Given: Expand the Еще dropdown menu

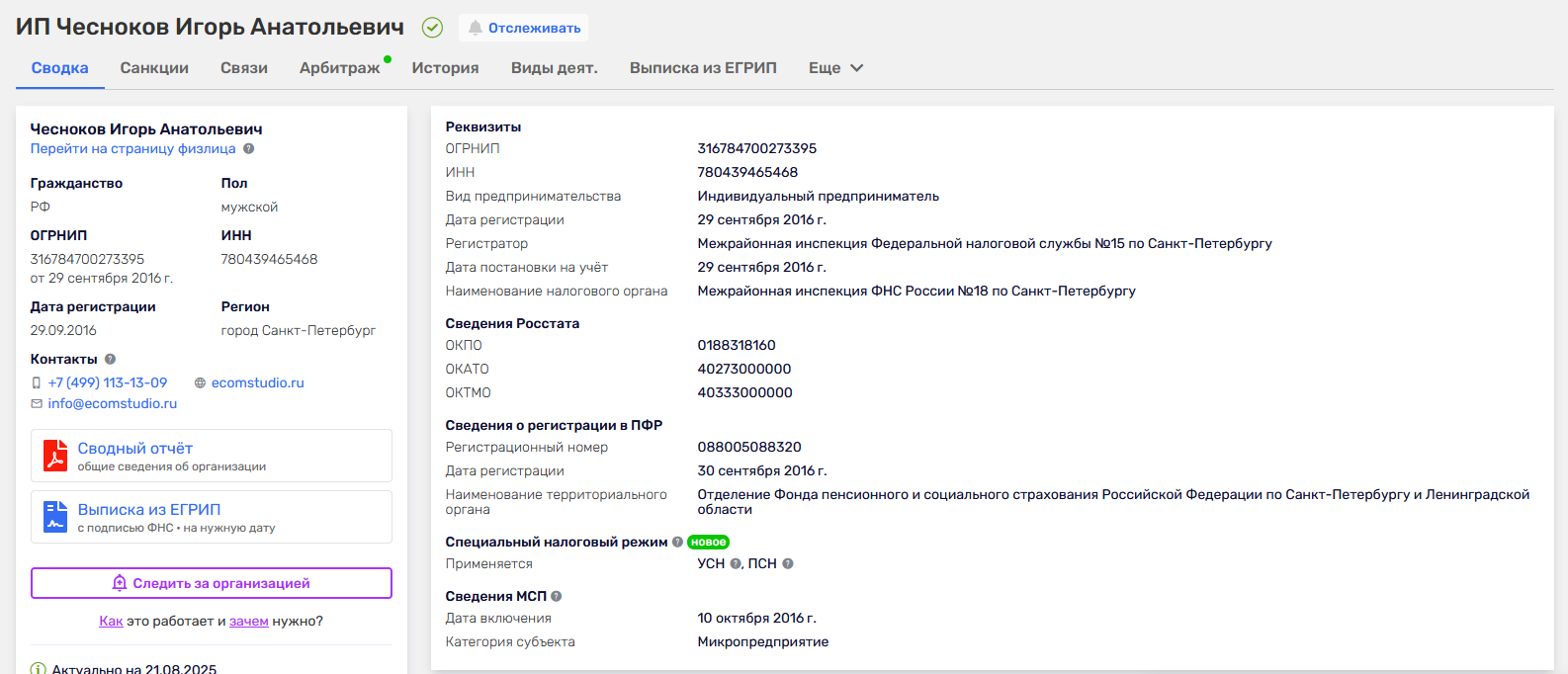Looking at the screenshot, I should click(x=836, y=68).
